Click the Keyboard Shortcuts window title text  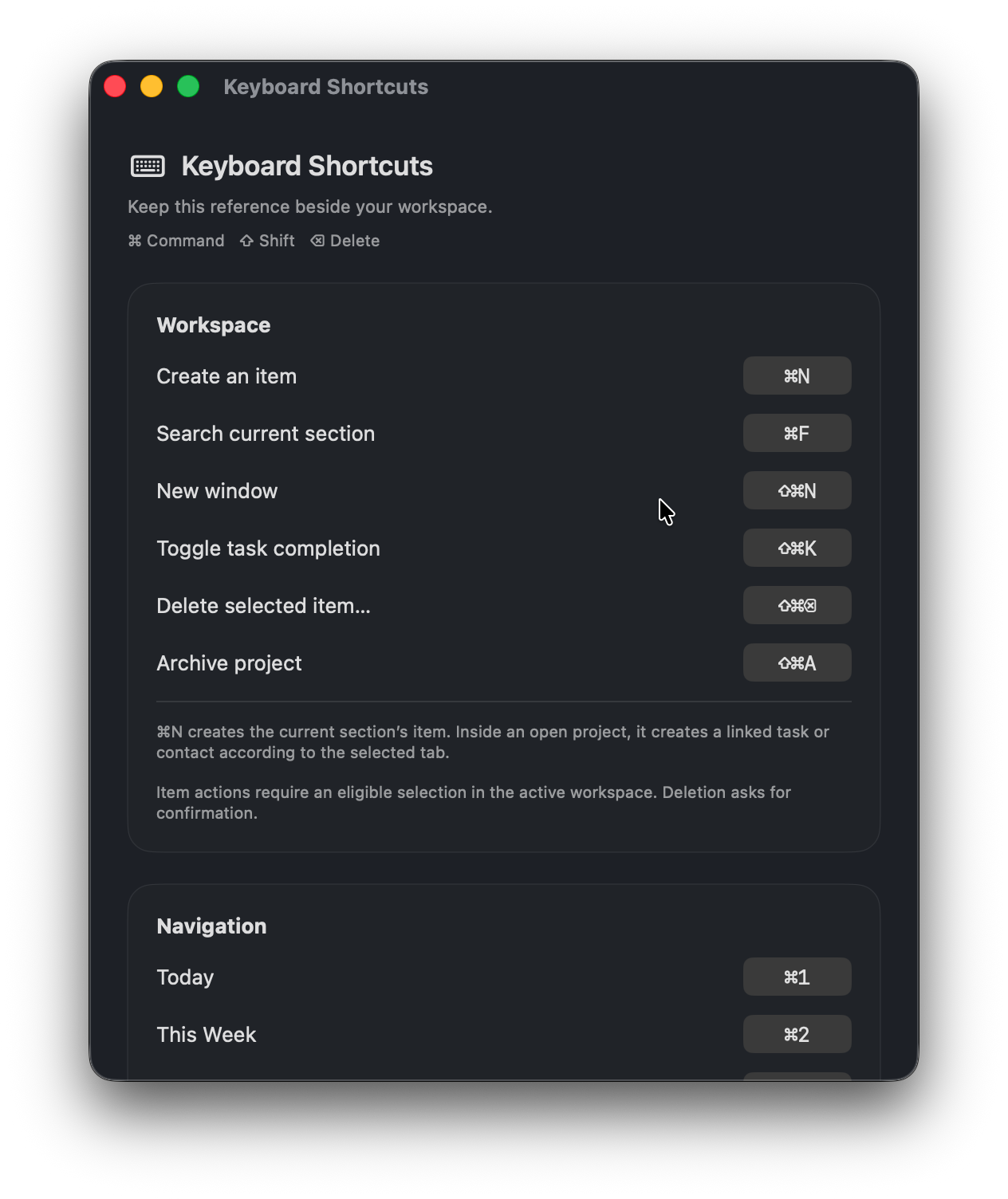325,86
